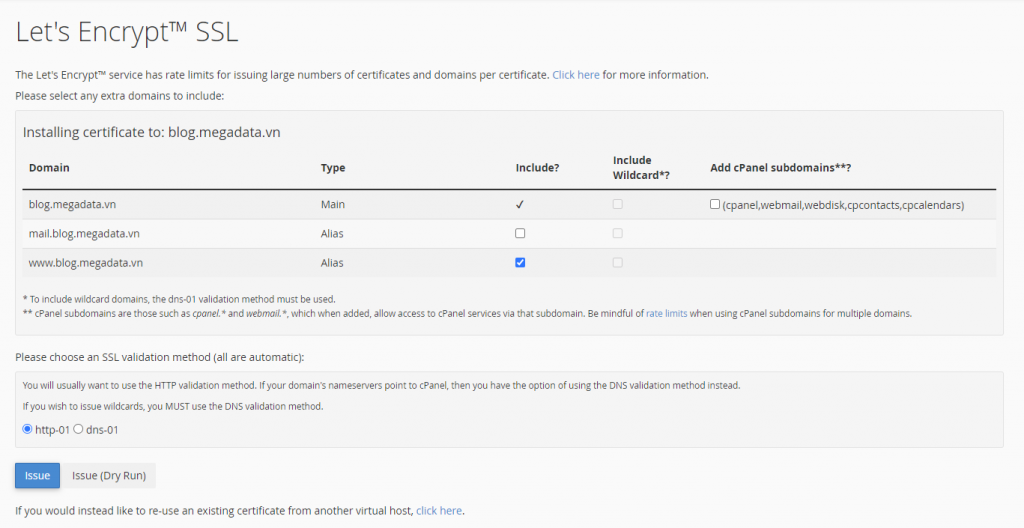Select the dns-01 validation method

[78, 429]
